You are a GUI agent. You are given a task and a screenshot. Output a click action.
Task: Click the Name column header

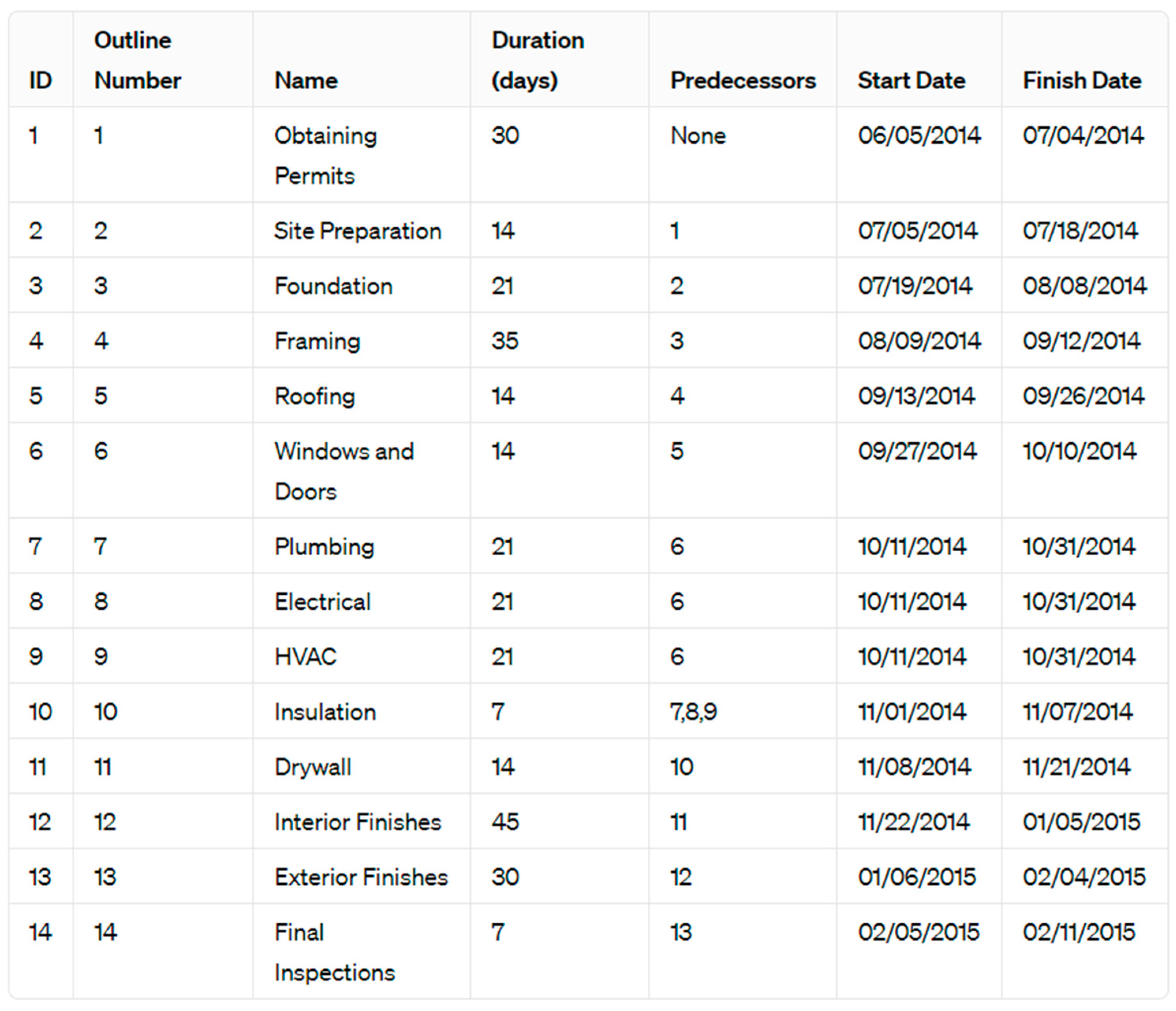306,81
